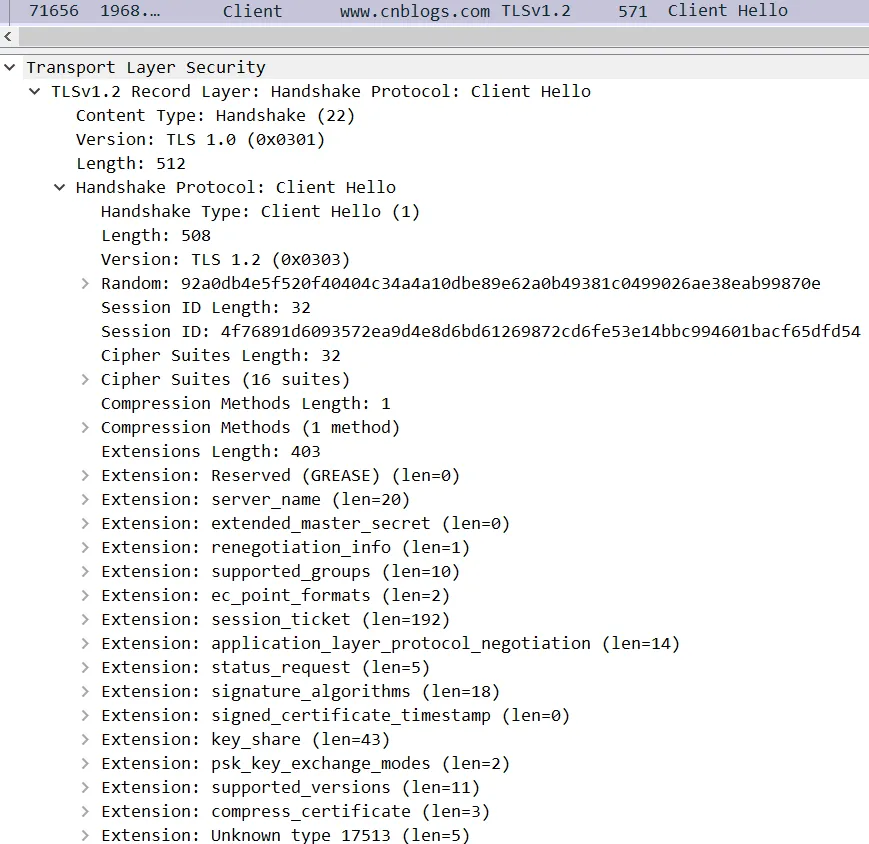Collapse the Handshake Protocol: Client Hello node

pyautogui.click(x=61, y=188)
